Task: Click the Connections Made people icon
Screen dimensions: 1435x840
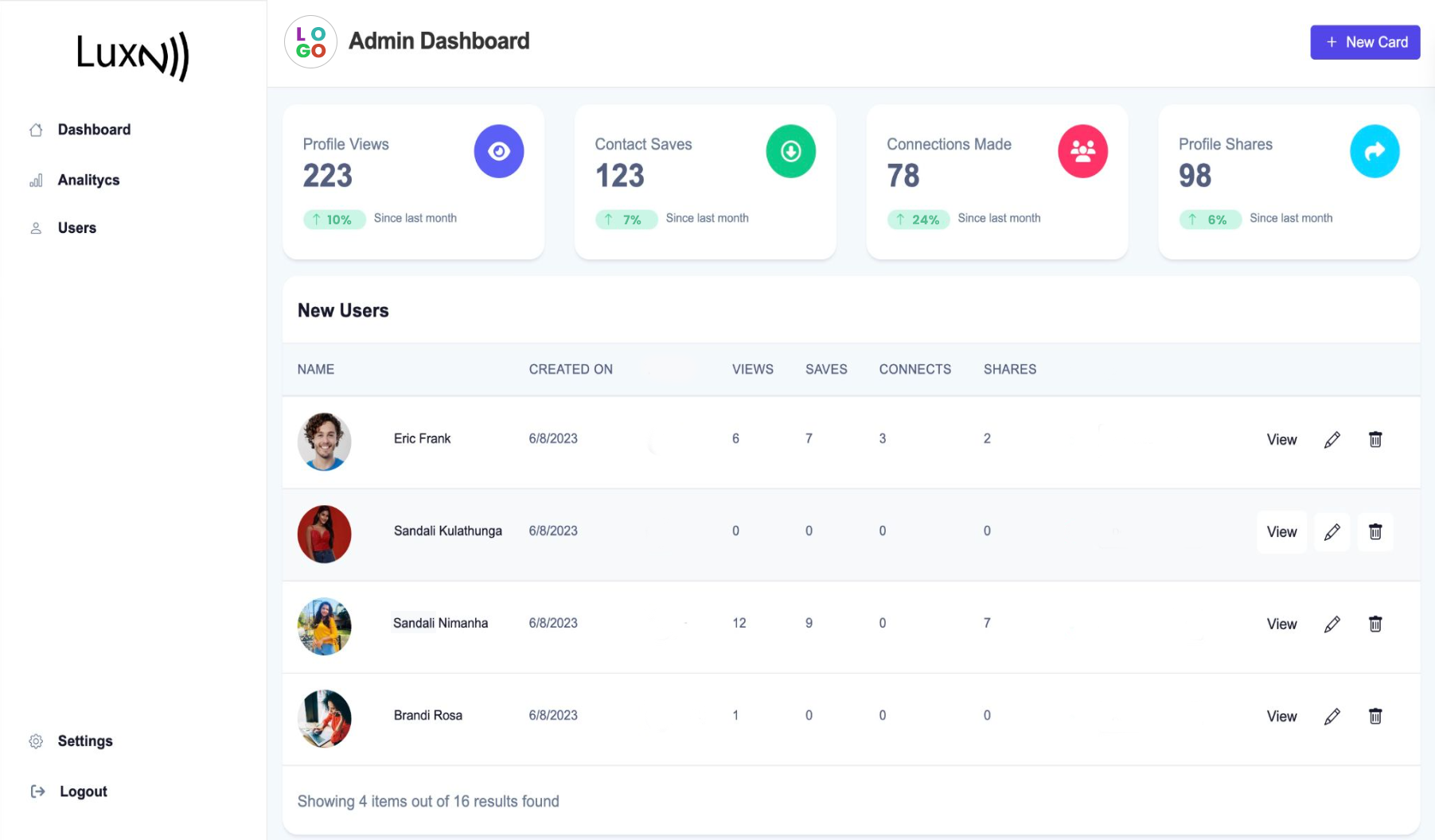Action: click(1082, 151)
